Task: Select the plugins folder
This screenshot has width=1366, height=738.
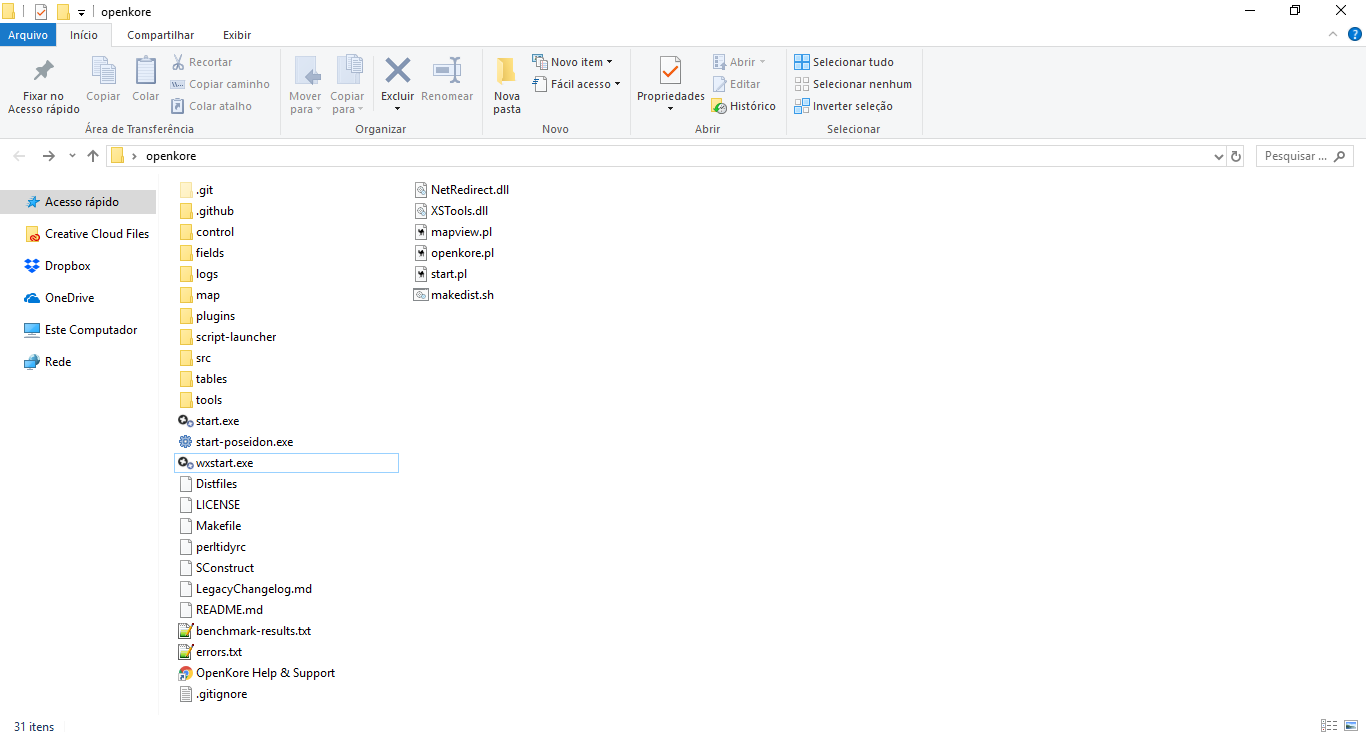Action: [x=207, y=316]
